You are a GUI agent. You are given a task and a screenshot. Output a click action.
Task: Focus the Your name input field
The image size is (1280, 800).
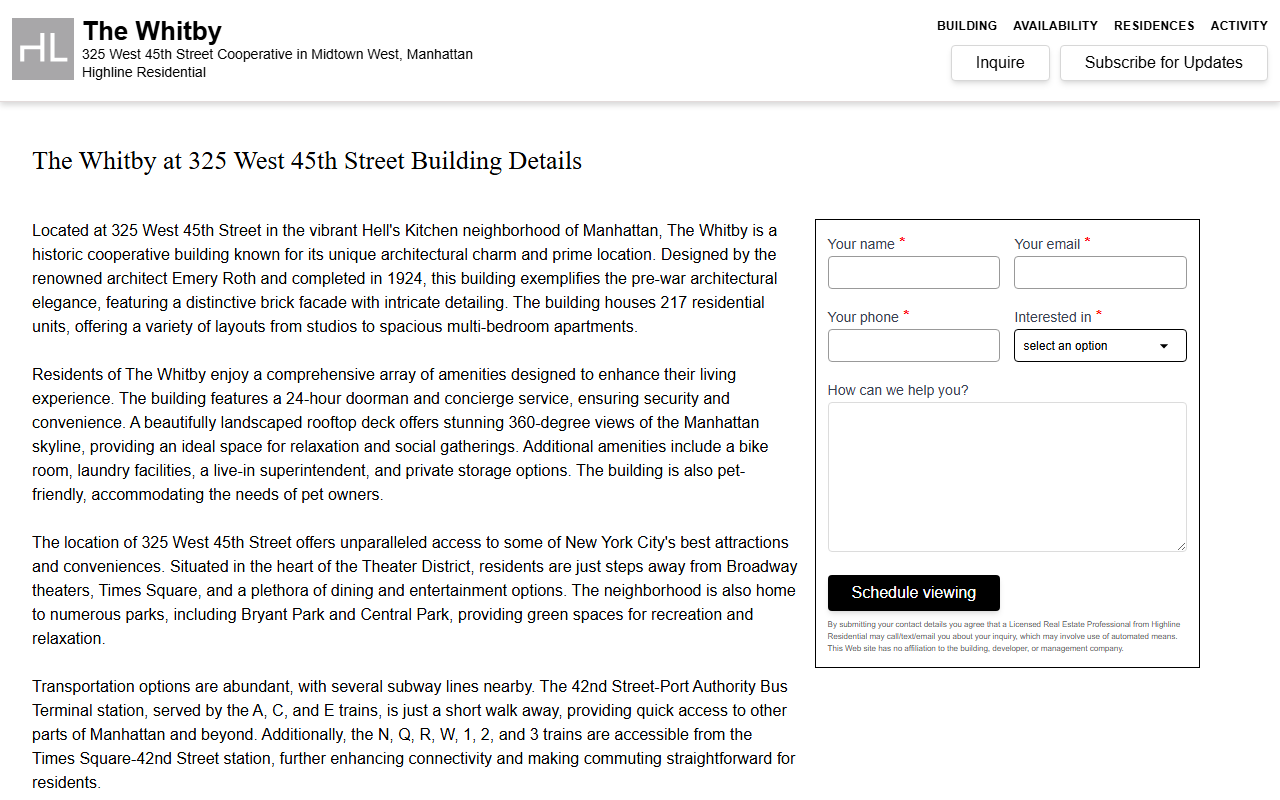pyautogui.click(x=914, y=273)
